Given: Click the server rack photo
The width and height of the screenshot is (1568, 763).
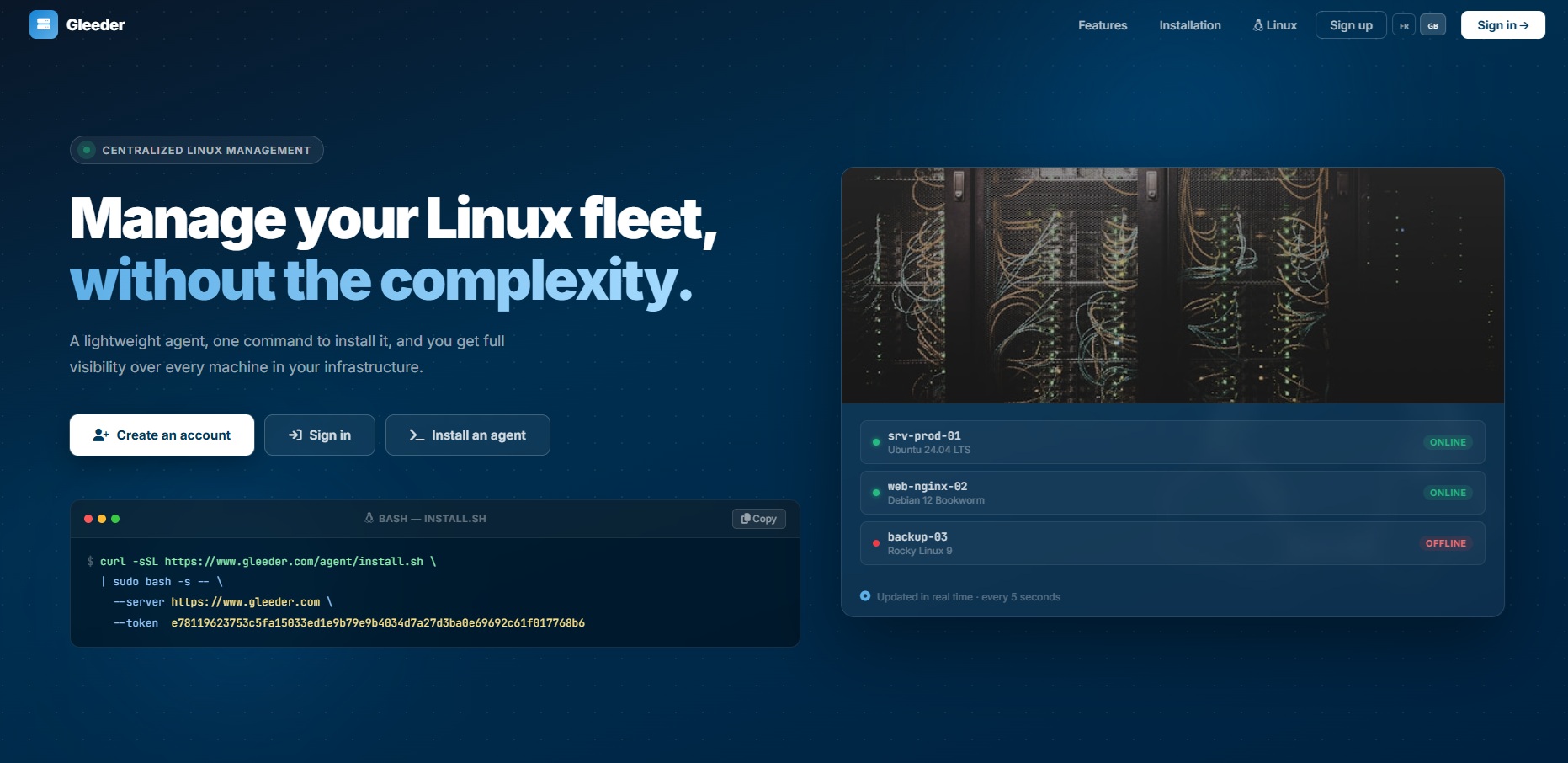Looking at the screenshot, I should pyautogui.click(x=1172, y=285).
